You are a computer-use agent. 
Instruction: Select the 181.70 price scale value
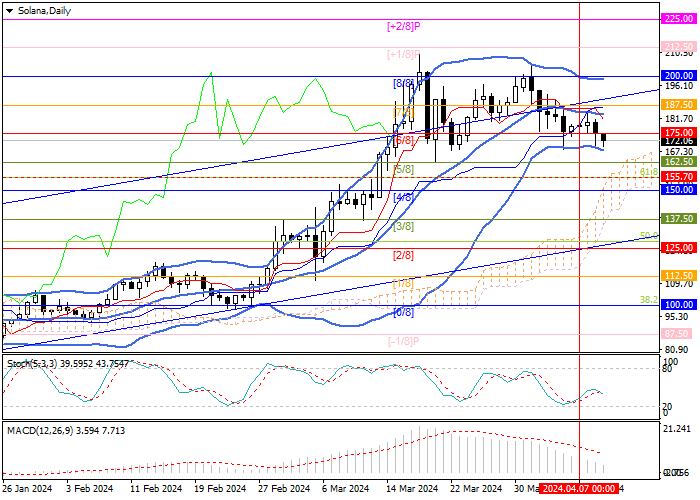click(679, 119)
